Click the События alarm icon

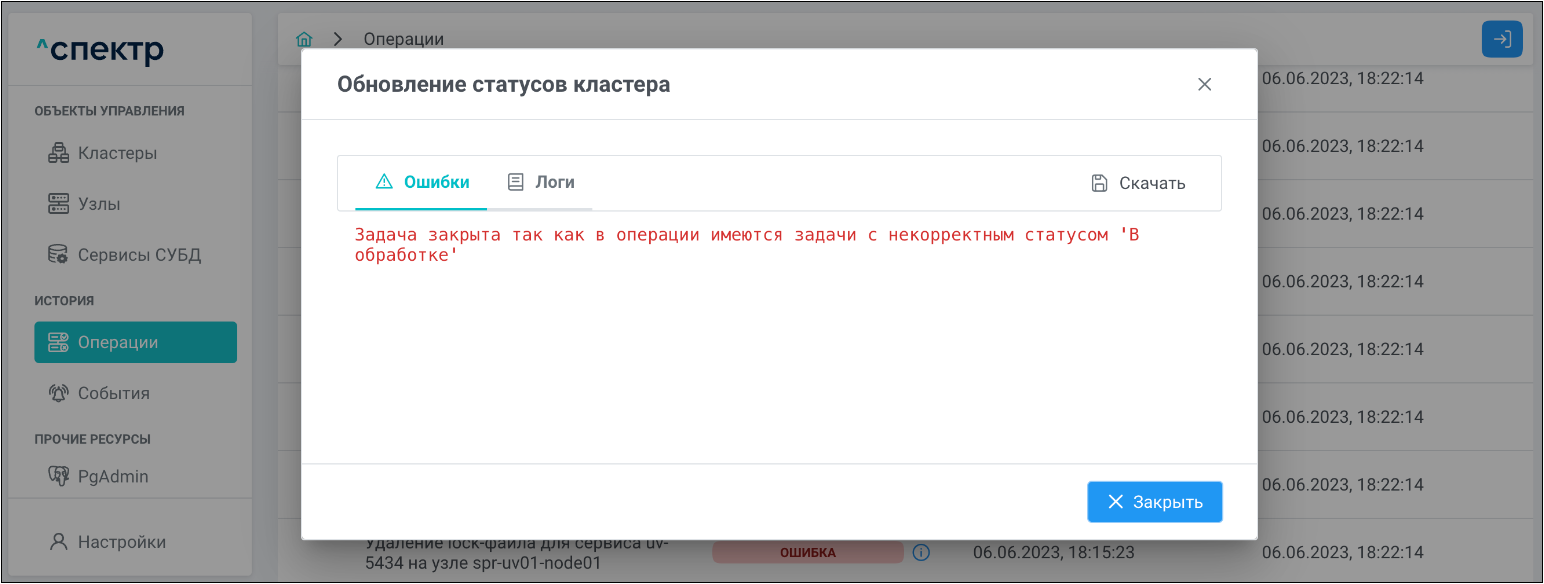pos(58,393)
